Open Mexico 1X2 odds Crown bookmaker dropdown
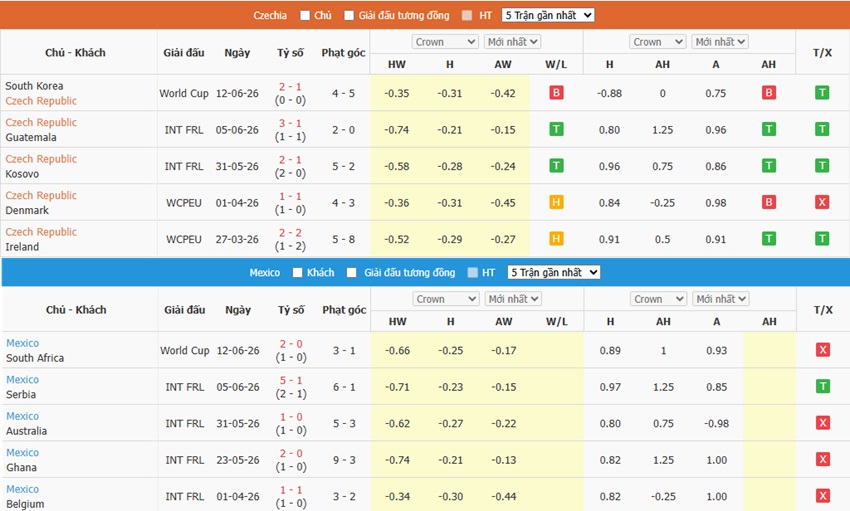This screenshot has width=850, height=511. (x=446, y=299)
